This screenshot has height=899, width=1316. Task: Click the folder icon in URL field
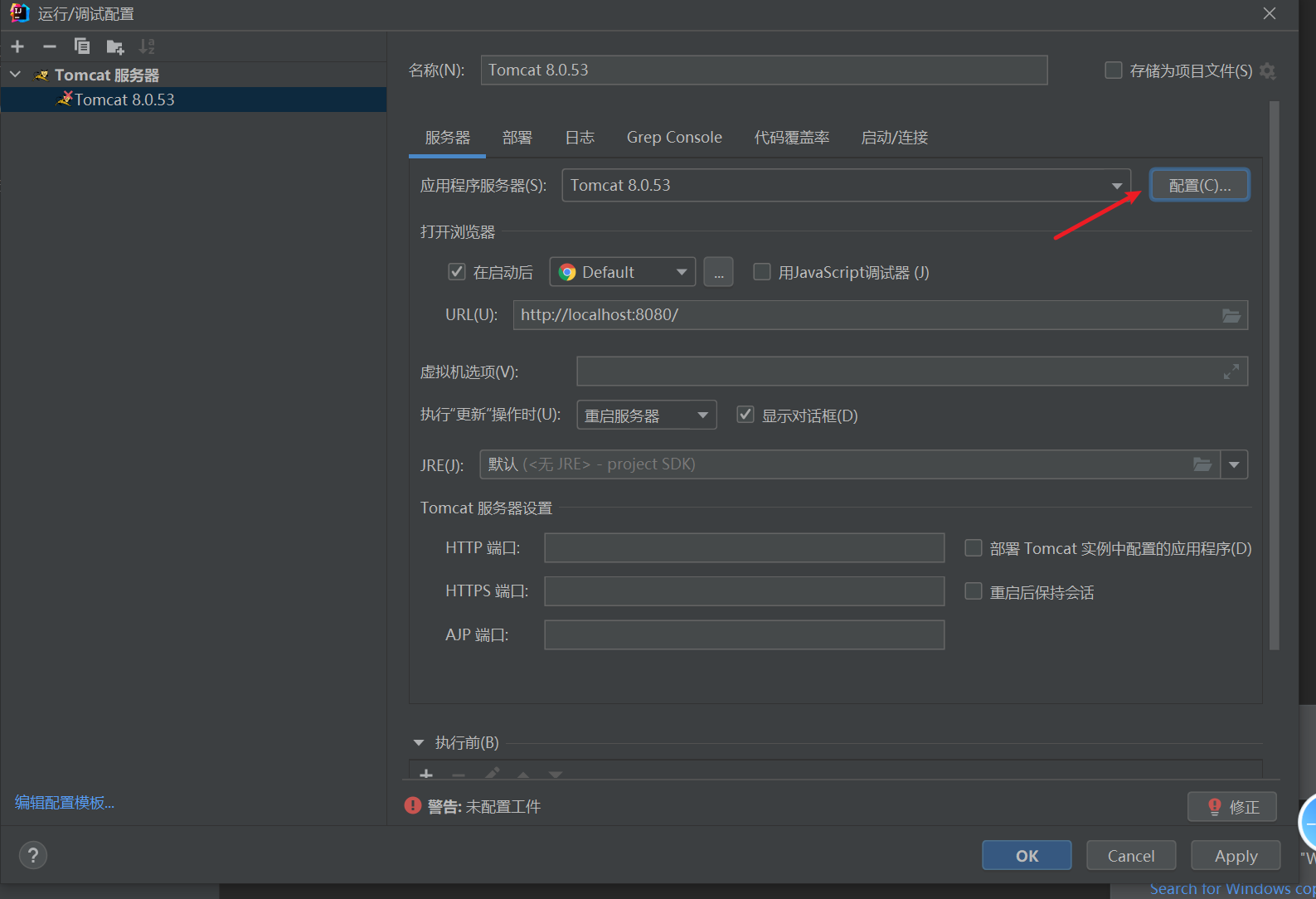pos(1231,315)
